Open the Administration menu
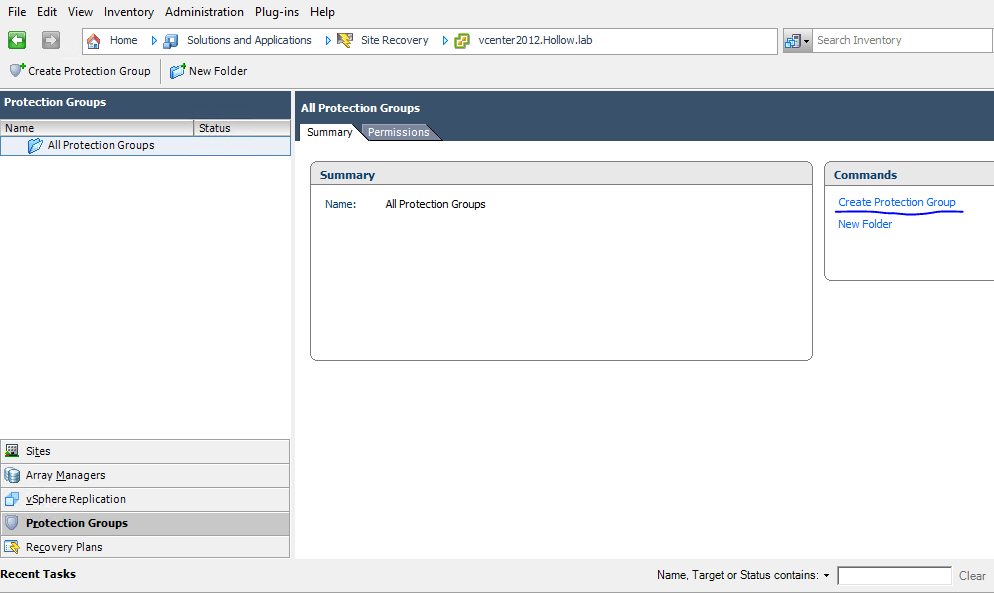 click(204, 12)
